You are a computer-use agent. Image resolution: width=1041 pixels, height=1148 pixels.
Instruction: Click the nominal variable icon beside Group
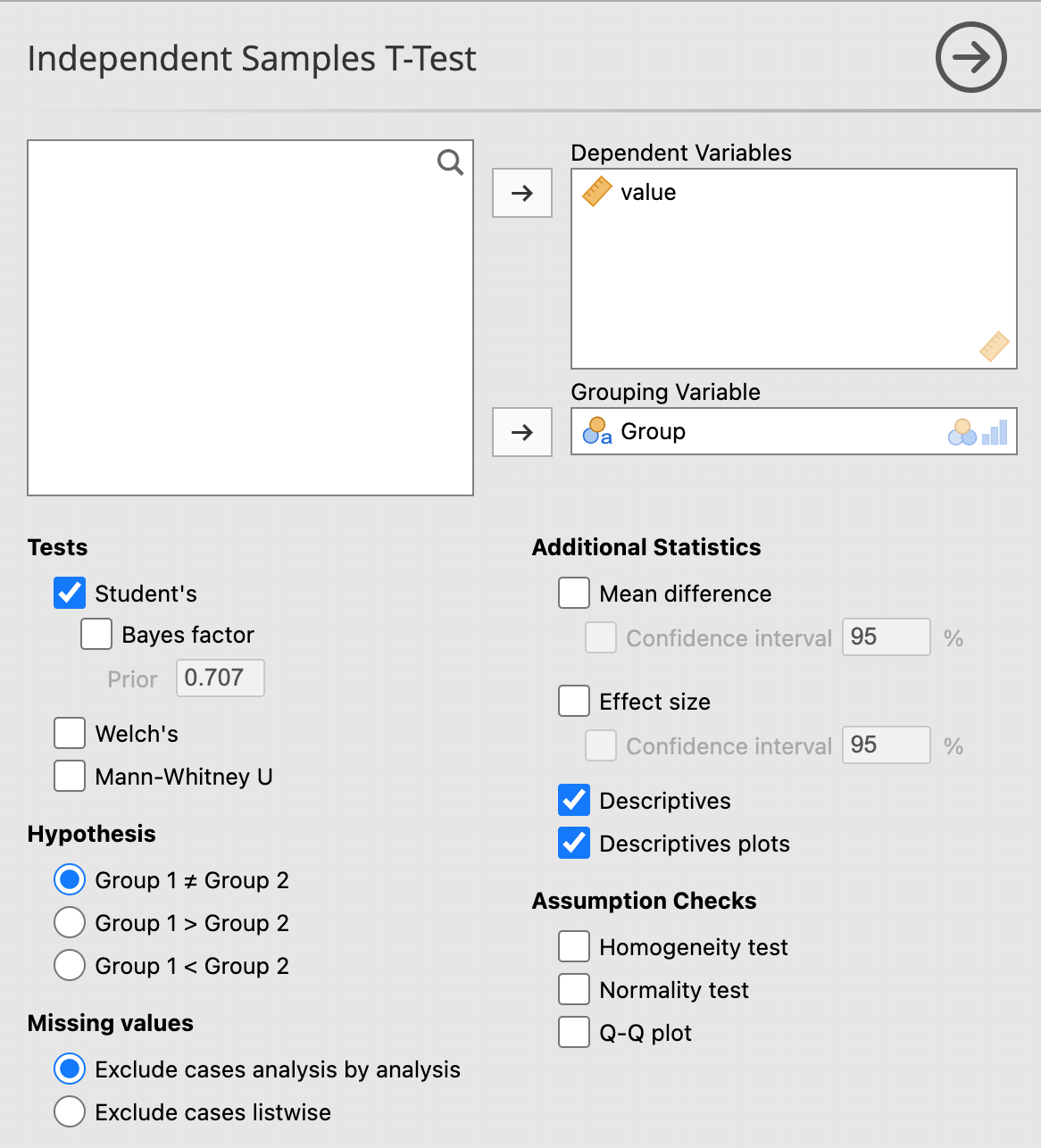[x=596, y=432]
